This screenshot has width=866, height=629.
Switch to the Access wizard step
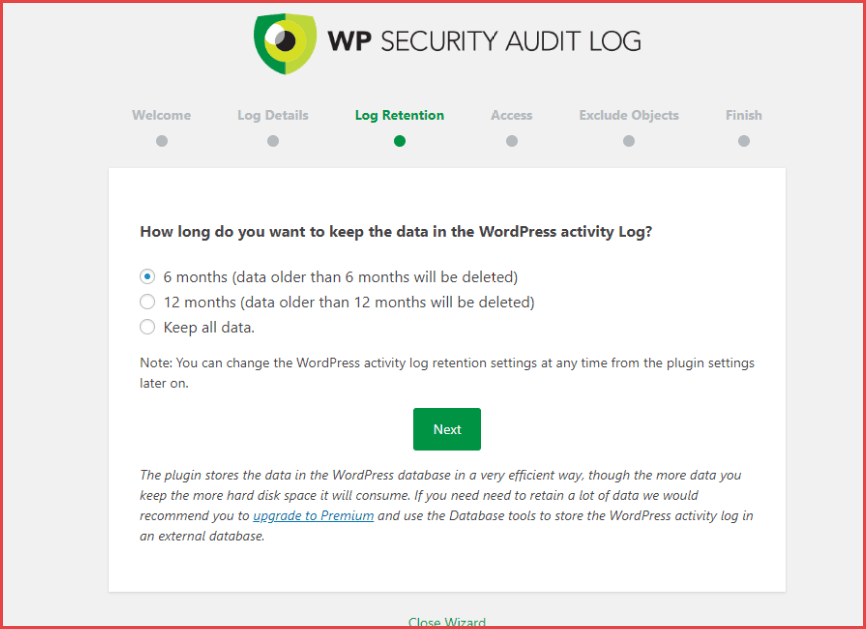(511, 115)
